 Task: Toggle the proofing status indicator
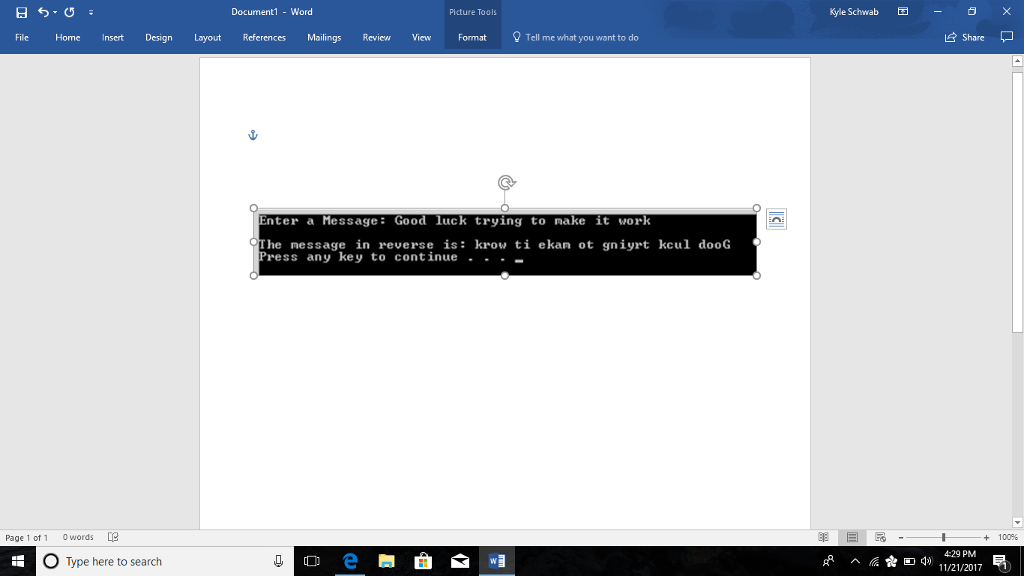112,537
